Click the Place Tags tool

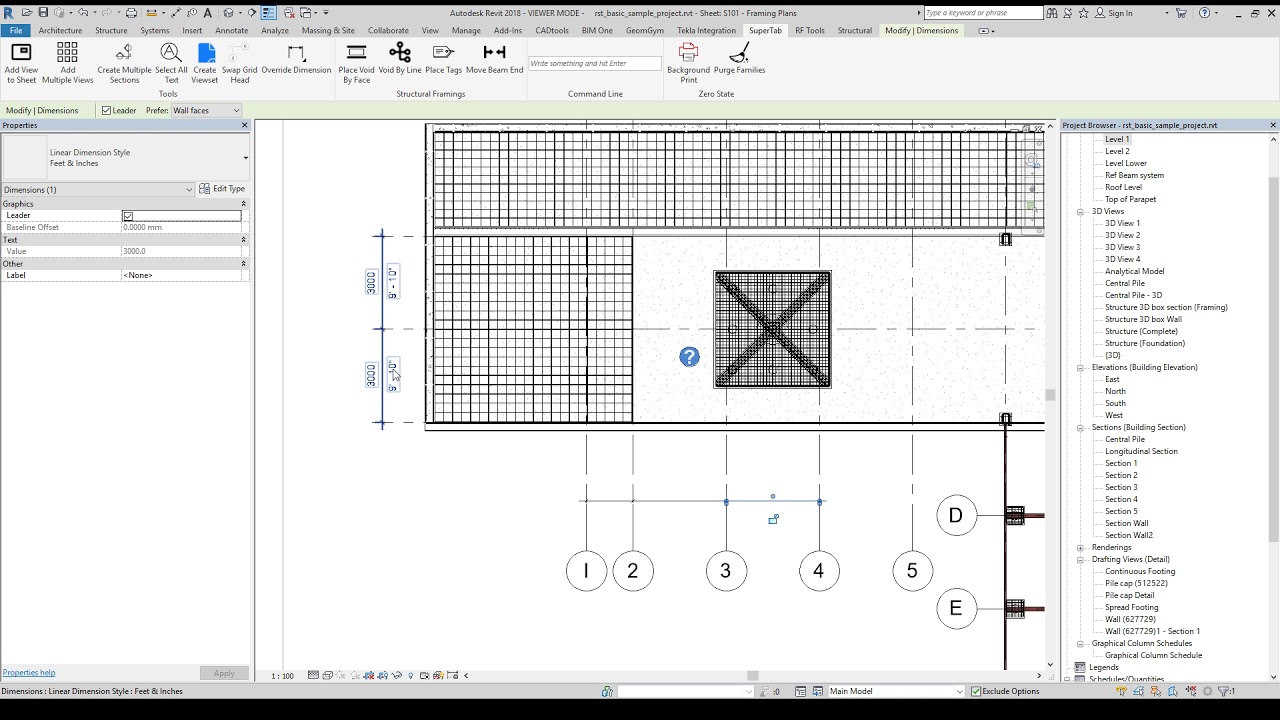443,59
